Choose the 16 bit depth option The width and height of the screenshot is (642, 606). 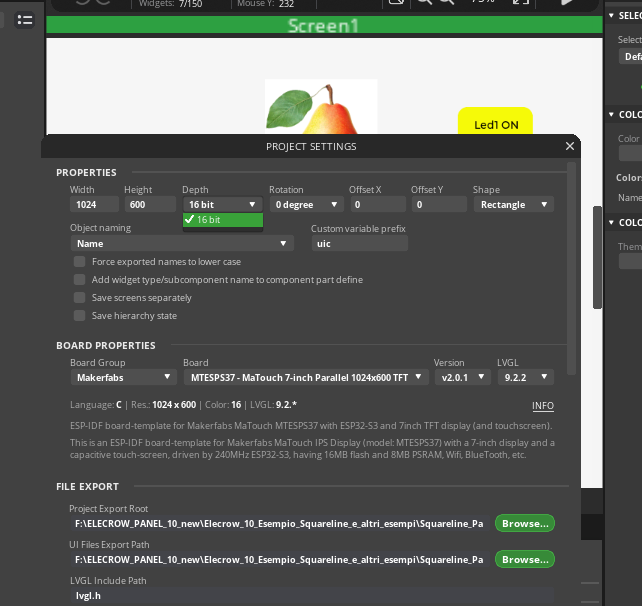point(222,220)
